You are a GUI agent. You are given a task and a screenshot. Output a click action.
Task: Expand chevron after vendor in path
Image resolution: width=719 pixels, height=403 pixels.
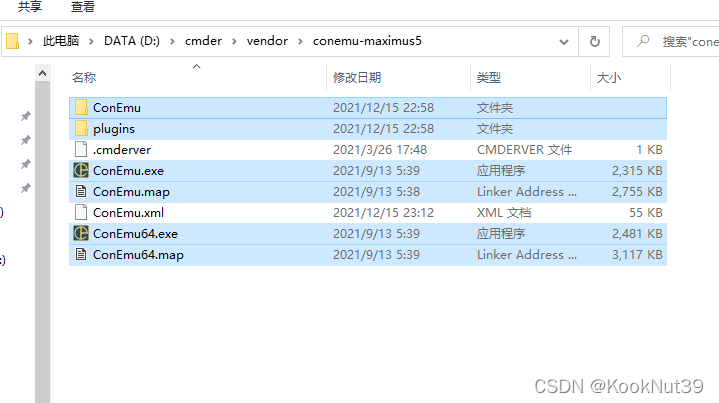click(300, 42)
